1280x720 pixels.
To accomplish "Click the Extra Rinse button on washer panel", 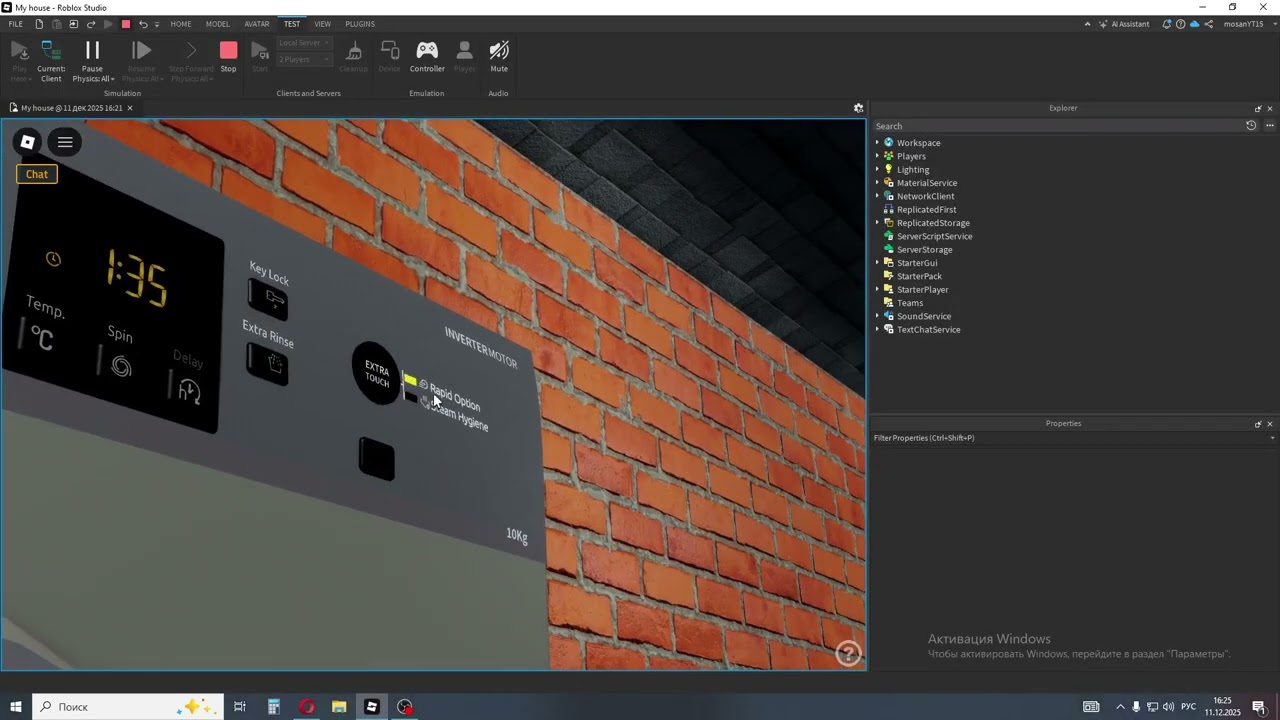I will [x=267, y=364].
